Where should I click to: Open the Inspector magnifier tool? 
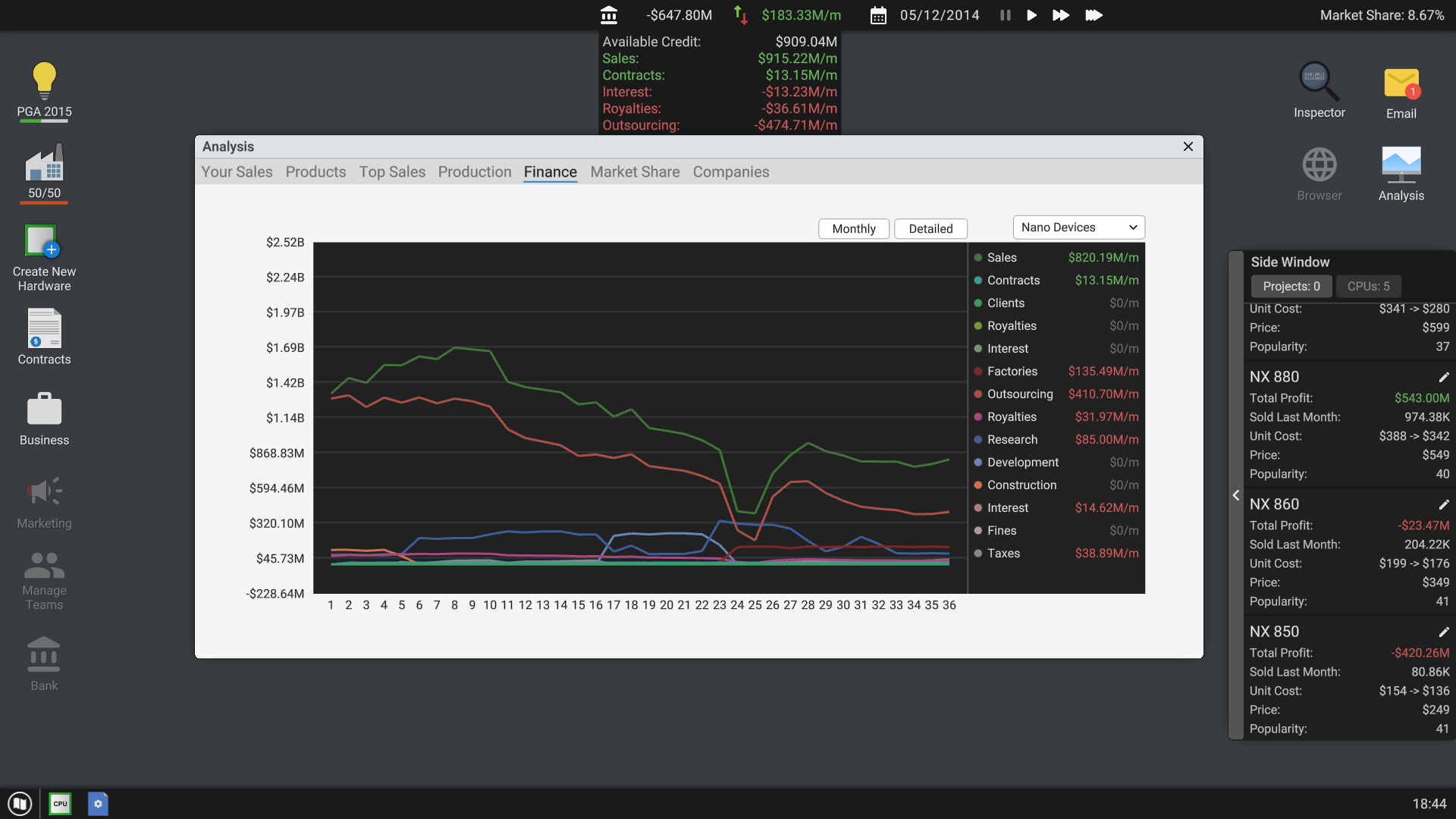point(1319,82)
